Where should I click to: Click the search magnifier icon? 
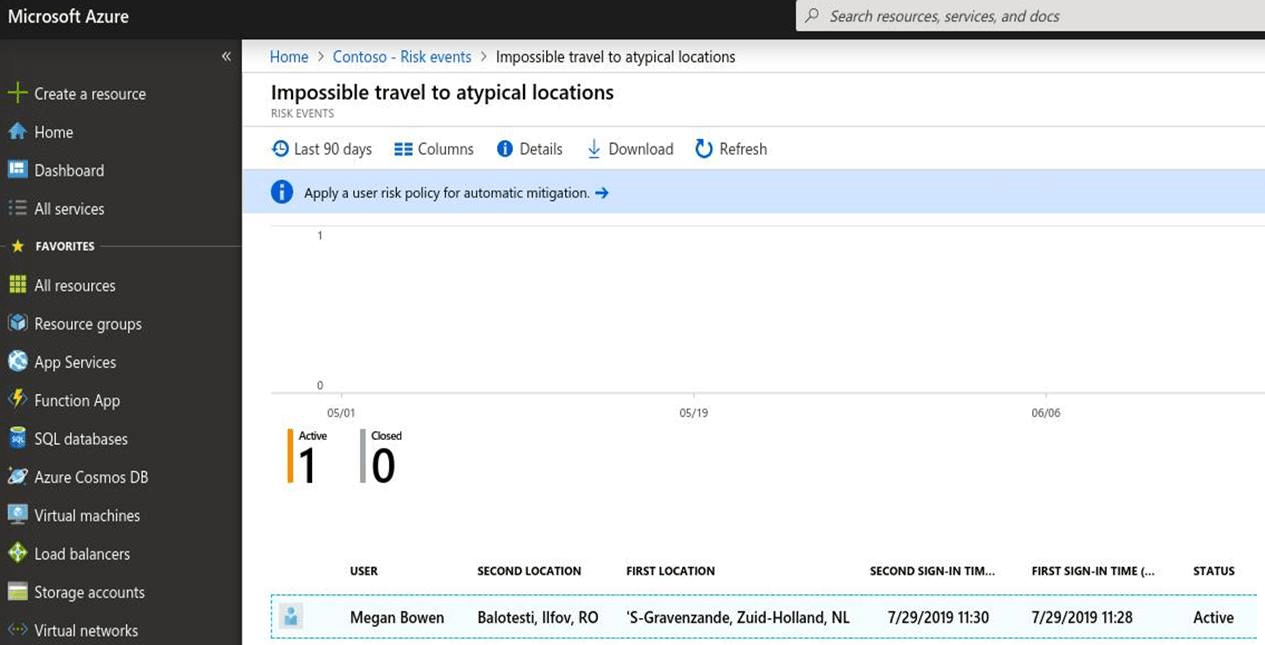coord(812,16)
